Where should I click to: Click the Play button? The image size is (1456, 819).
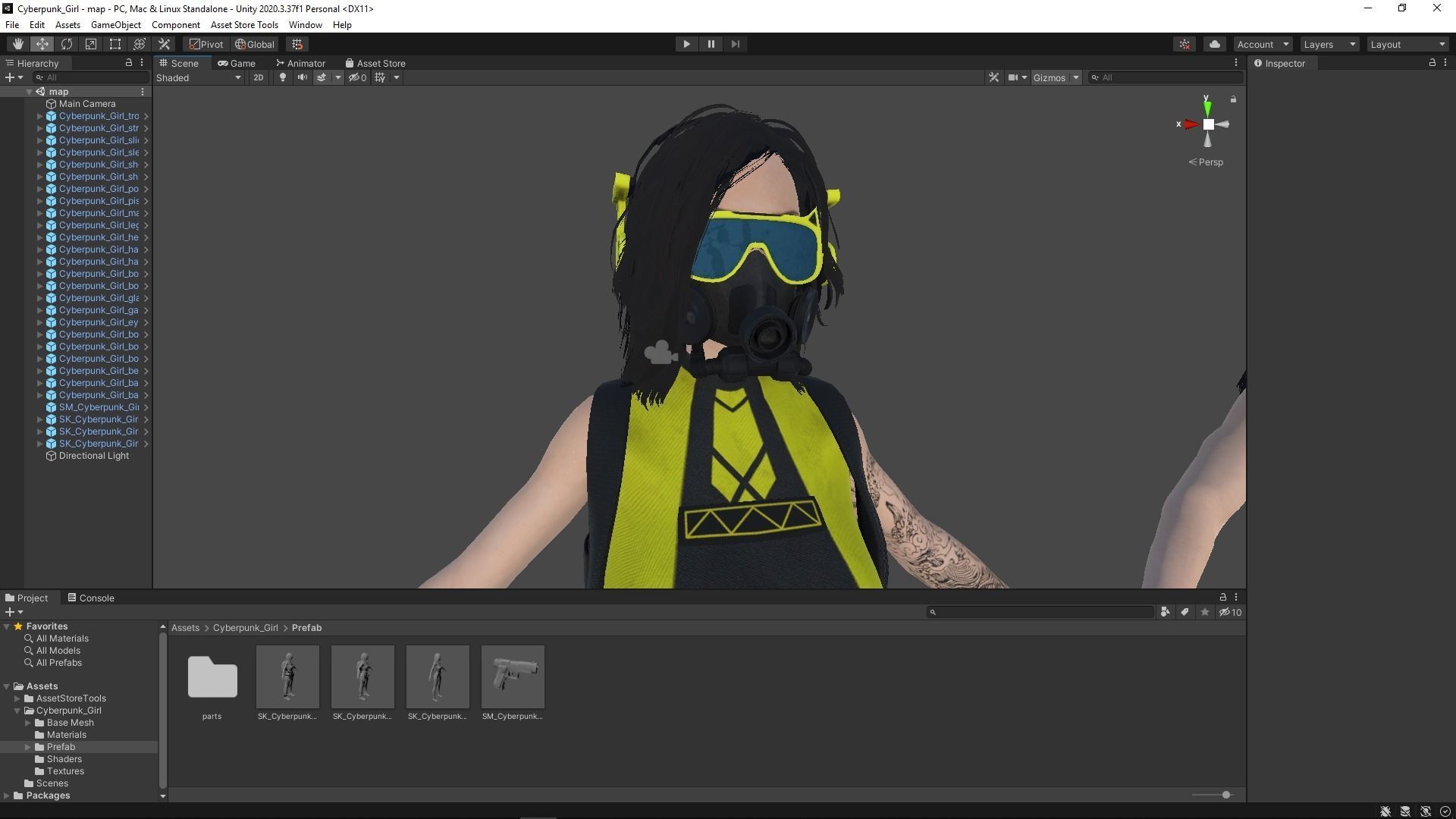686,44
